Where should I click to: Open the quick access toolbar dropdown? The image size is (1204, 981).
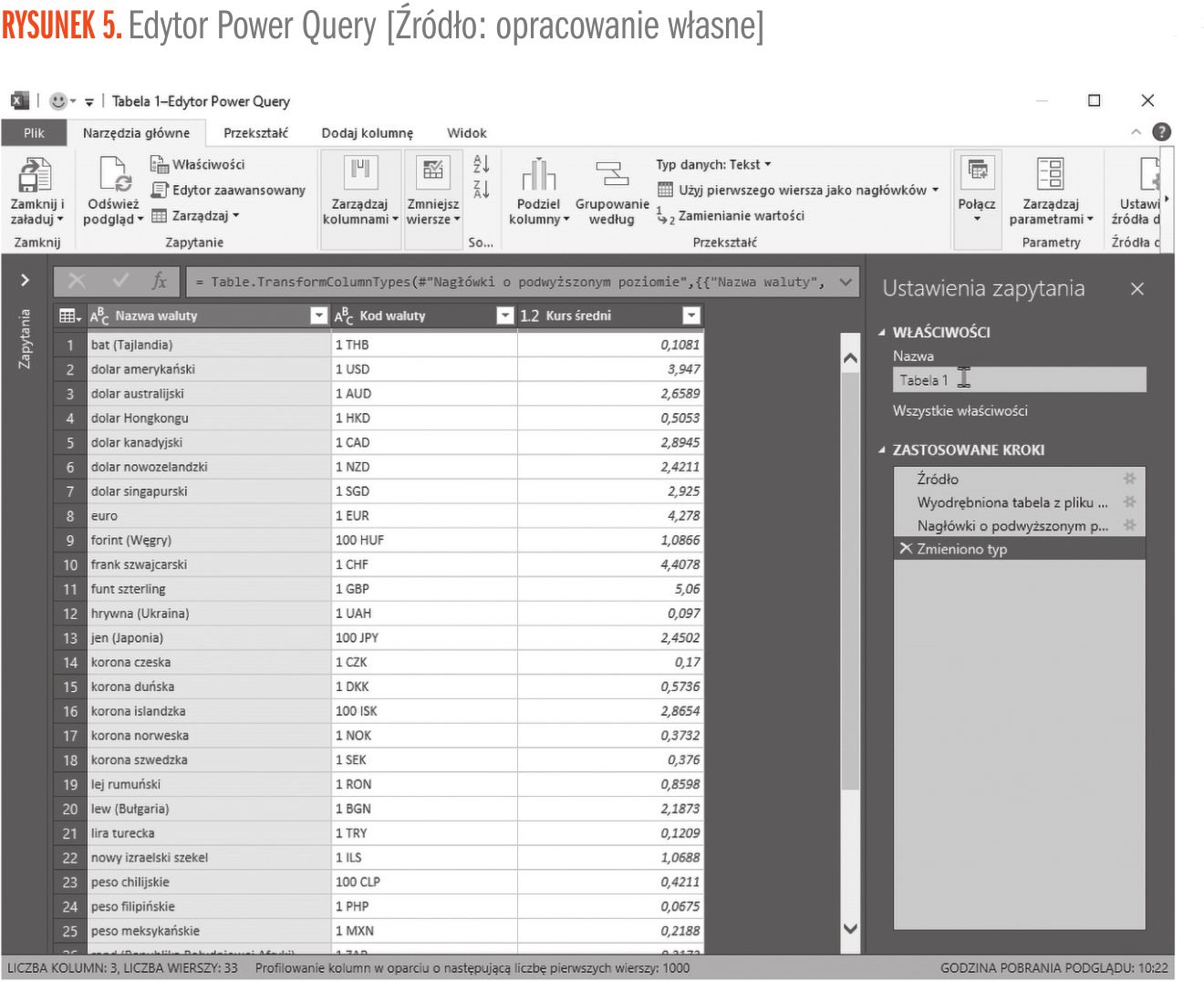[88, 101]
